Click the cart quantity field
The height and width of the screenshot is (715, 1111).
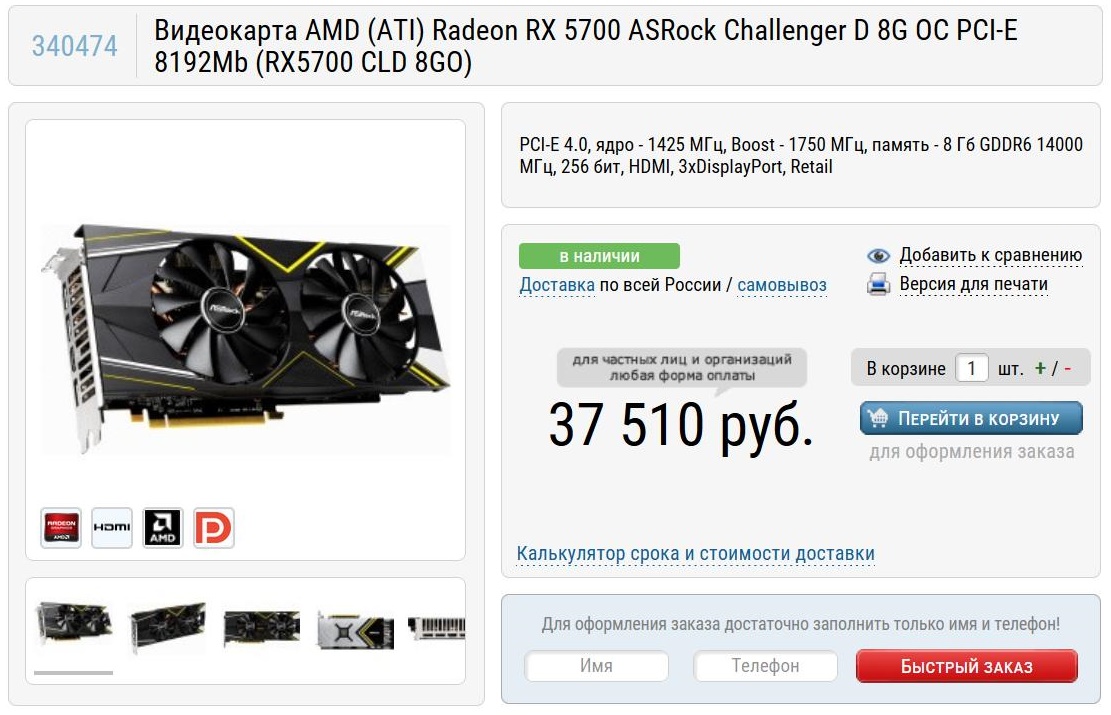click(x=971, y=368)
